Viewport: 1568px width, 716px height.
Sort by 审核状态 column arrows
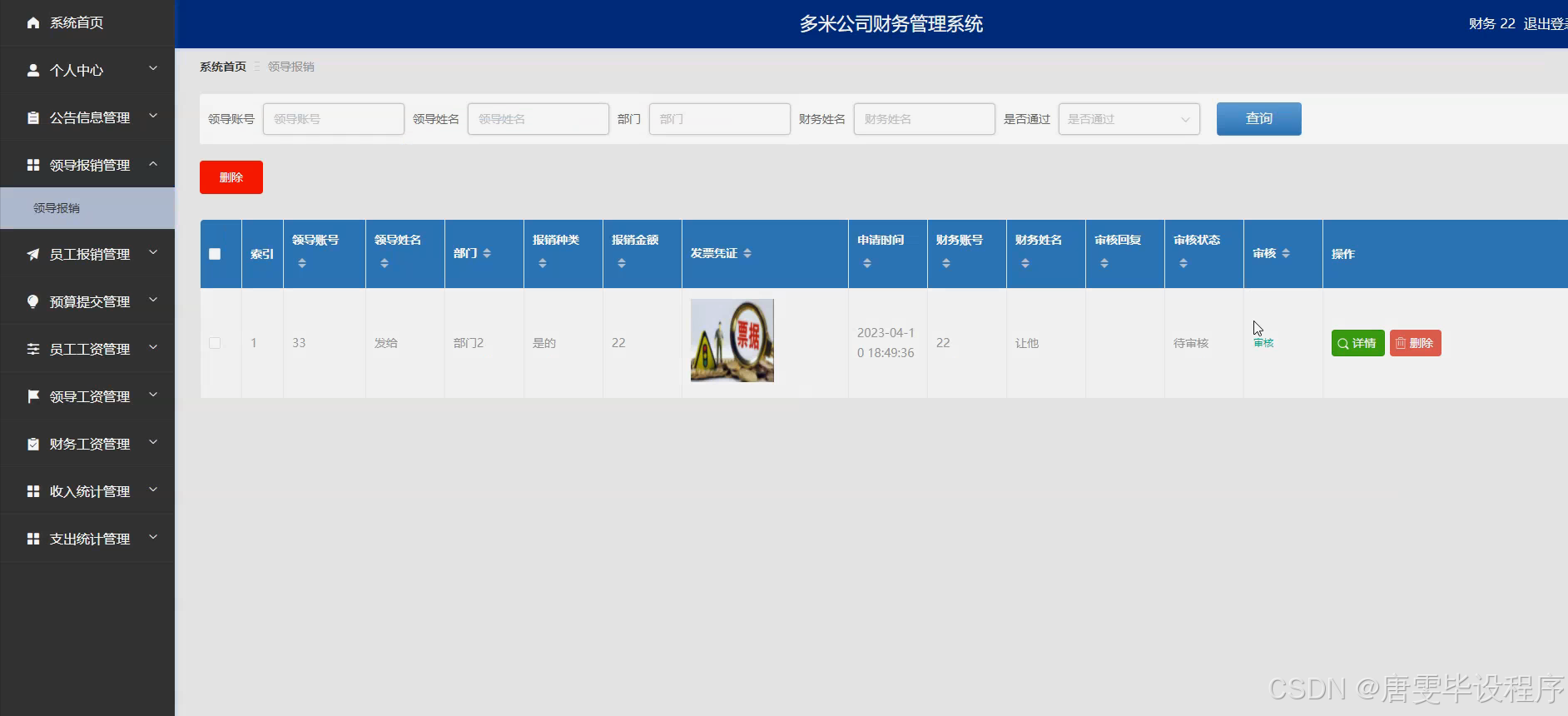(1183, 263)
